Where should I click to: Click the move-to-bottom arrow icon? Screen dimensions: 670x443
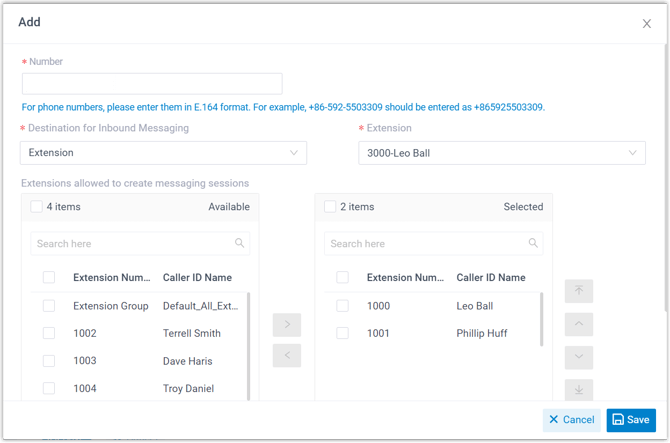coord(578,389)
